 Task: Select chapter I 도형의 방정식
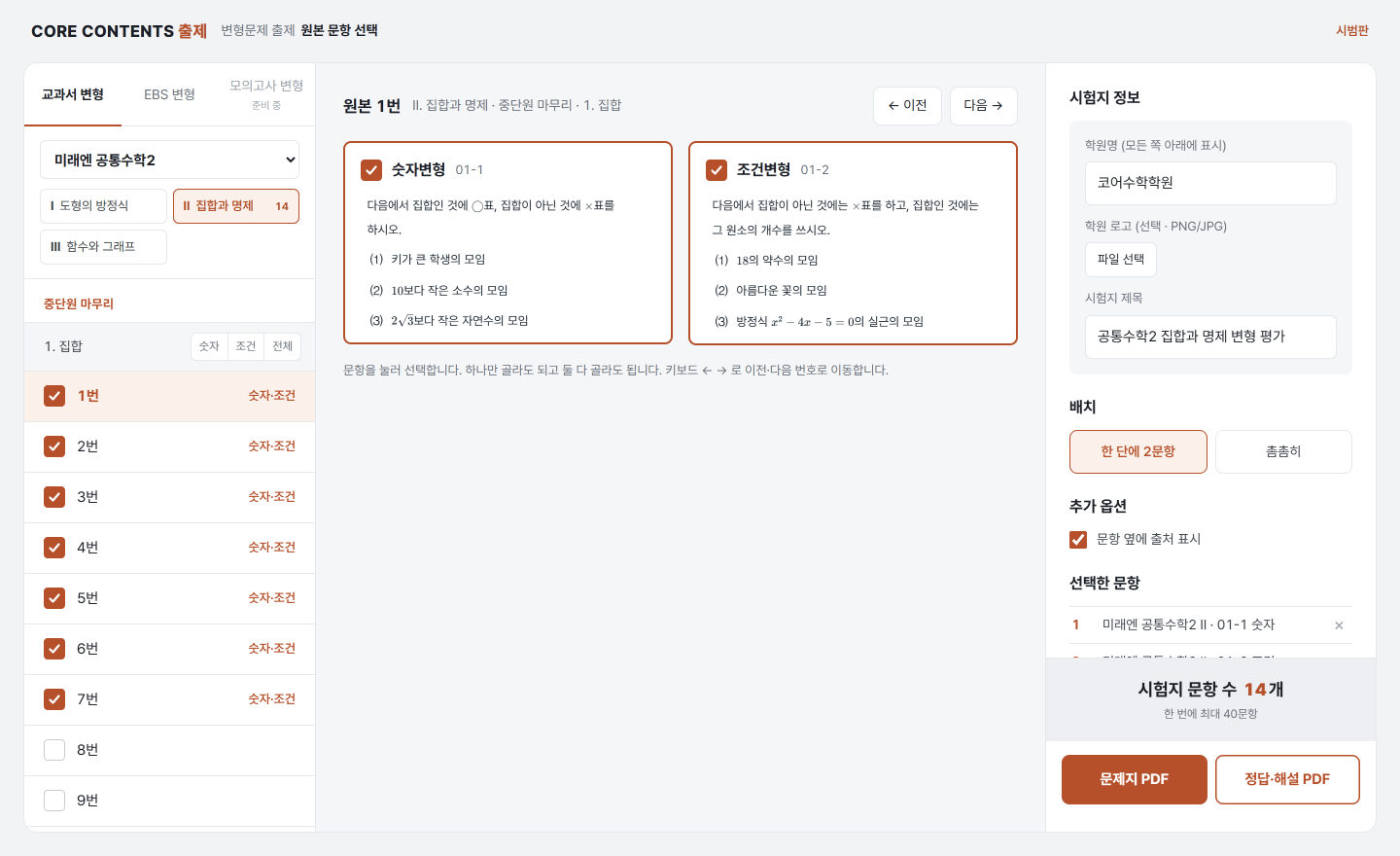pos(104,206)
